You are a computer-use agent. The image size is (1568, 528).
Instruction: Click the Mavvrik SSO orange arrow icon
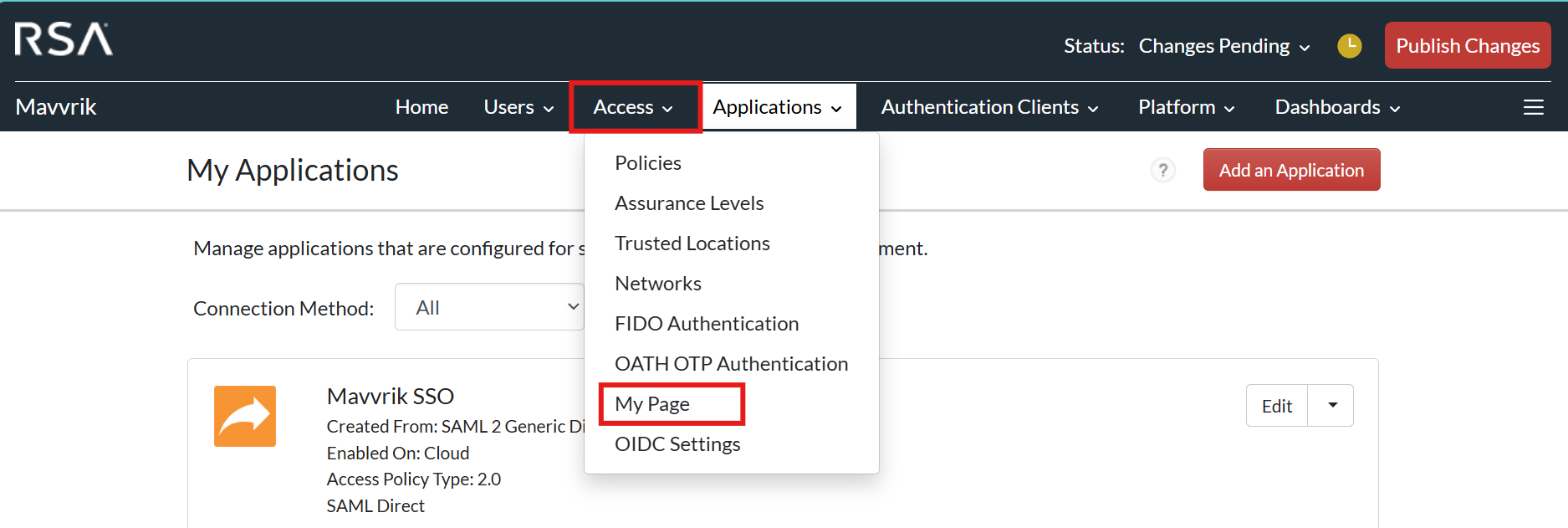click(x=245, y=416)
